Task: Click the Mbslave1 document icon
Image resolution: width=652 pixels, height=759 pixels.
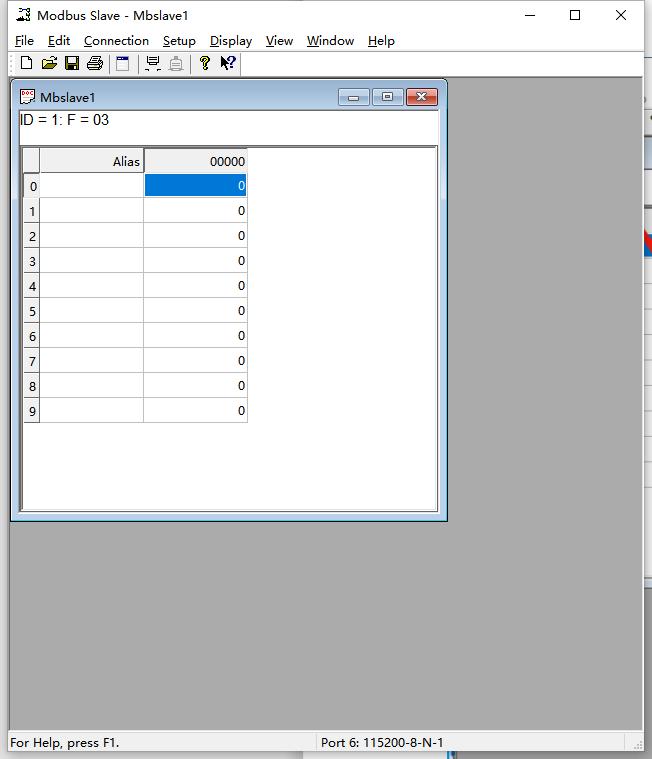Action: click(28, 97)
